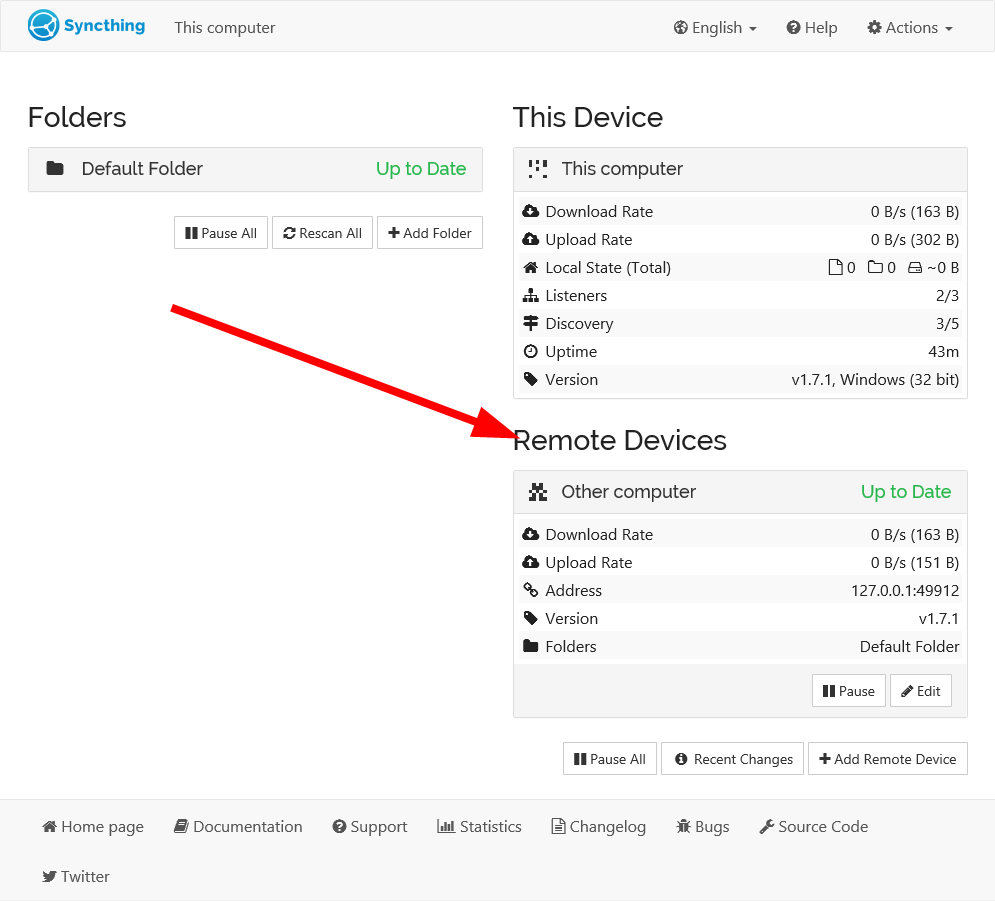Open the Actions dropdown menu
Screen dimensions: 995x901
(910, 28)
